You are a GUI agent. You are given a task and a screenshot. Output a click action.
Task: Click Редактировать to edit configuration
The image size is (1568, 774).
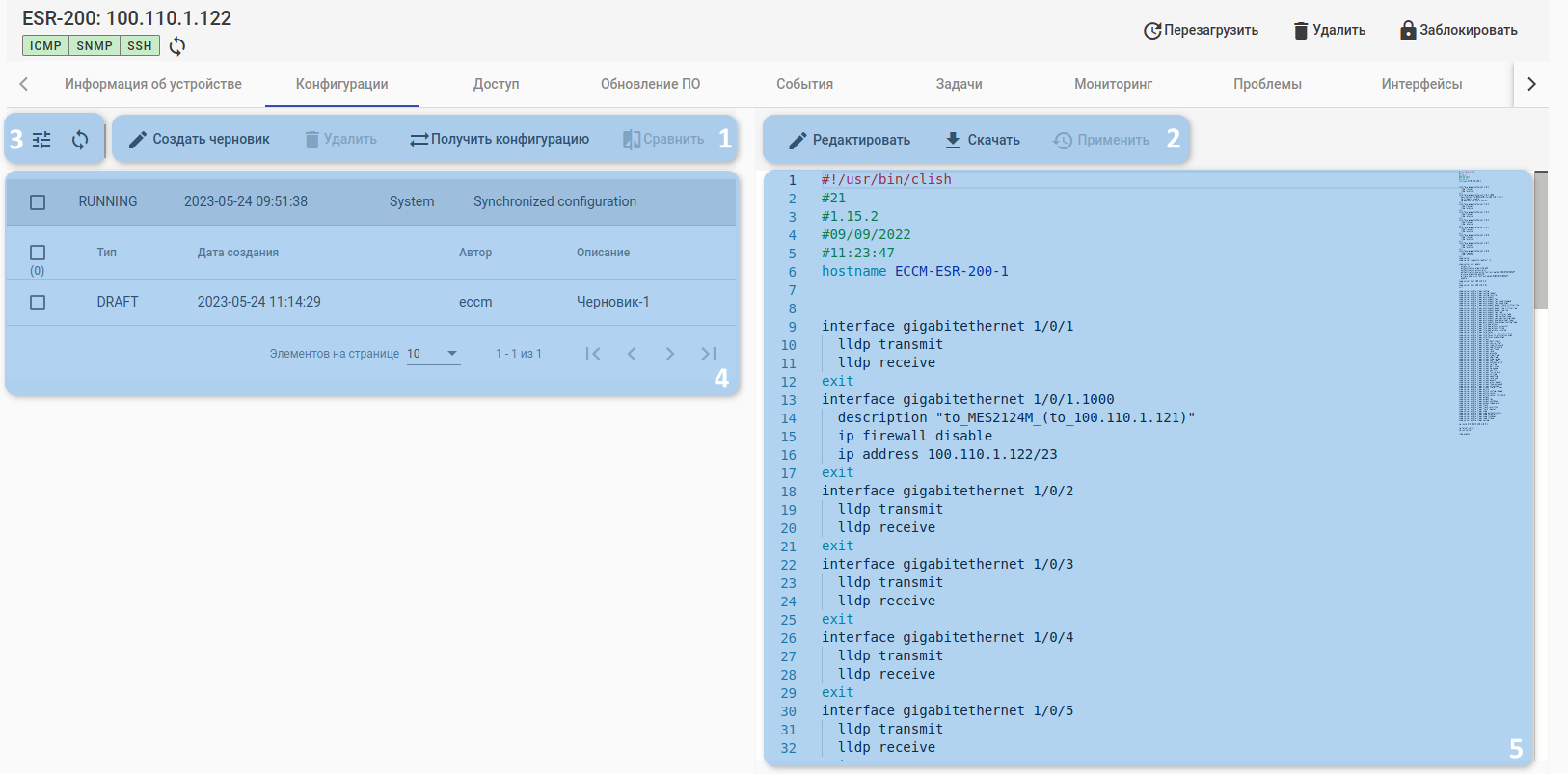[850, 140]
